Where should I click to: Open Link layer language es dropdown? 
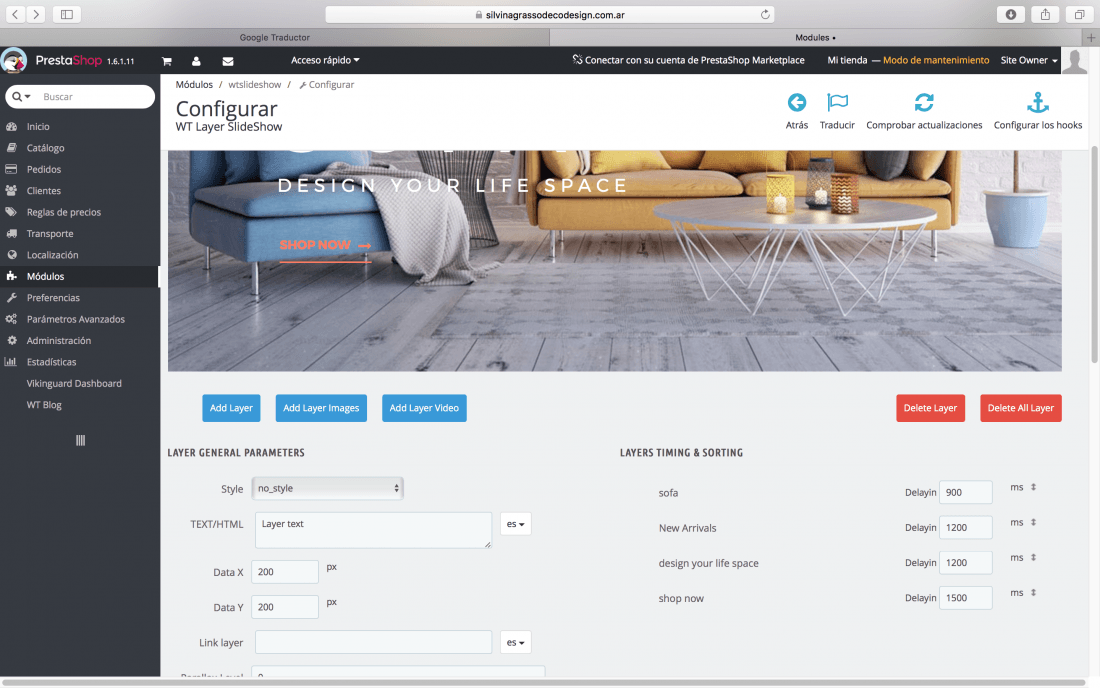(516, 642)
